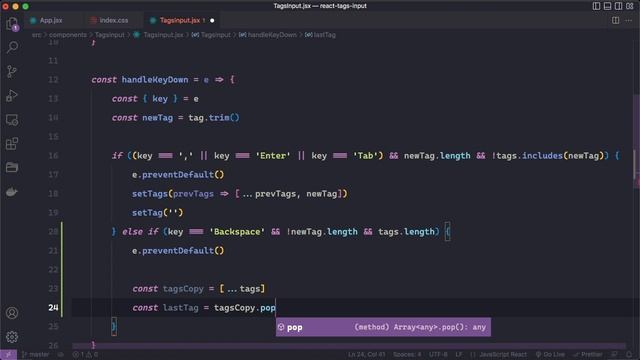Open the folder icon in activity bar
Viewport: 640px width, 360px height.
(12, 167)
